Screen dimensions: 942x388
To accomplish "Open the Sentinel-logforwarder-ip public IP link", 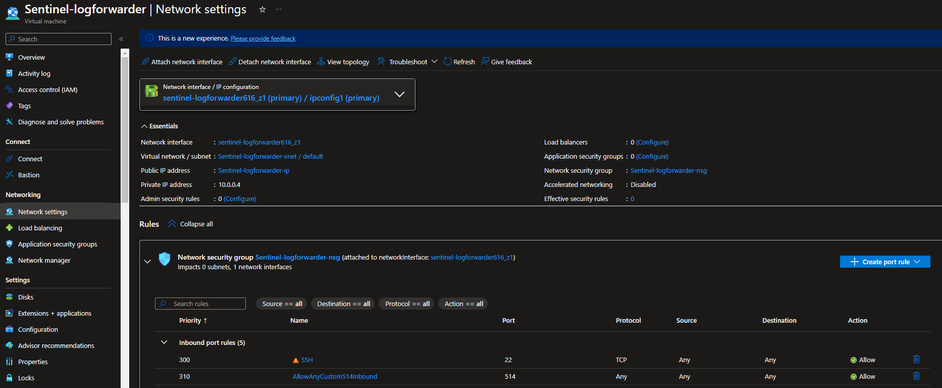I will pyautogui.click(x=254, y=171).
